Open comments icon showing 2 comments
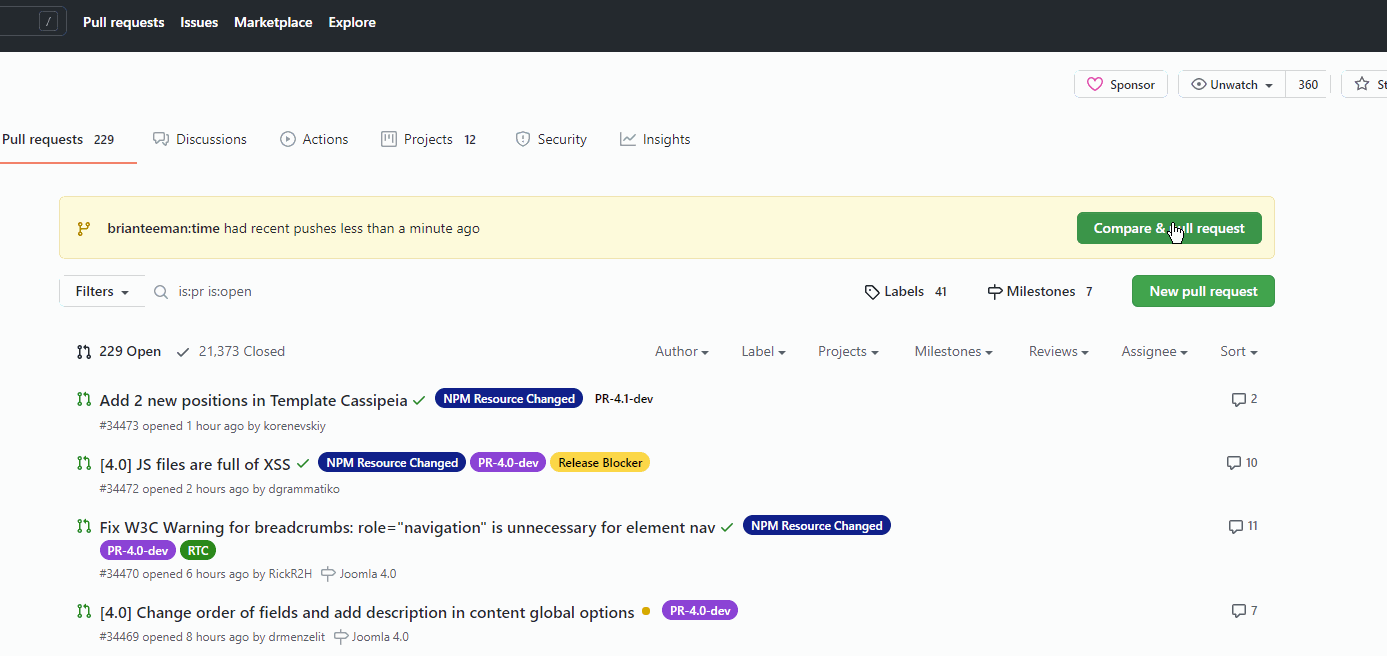Screen dimensions: 1387x656 (x=1239, y=399)
